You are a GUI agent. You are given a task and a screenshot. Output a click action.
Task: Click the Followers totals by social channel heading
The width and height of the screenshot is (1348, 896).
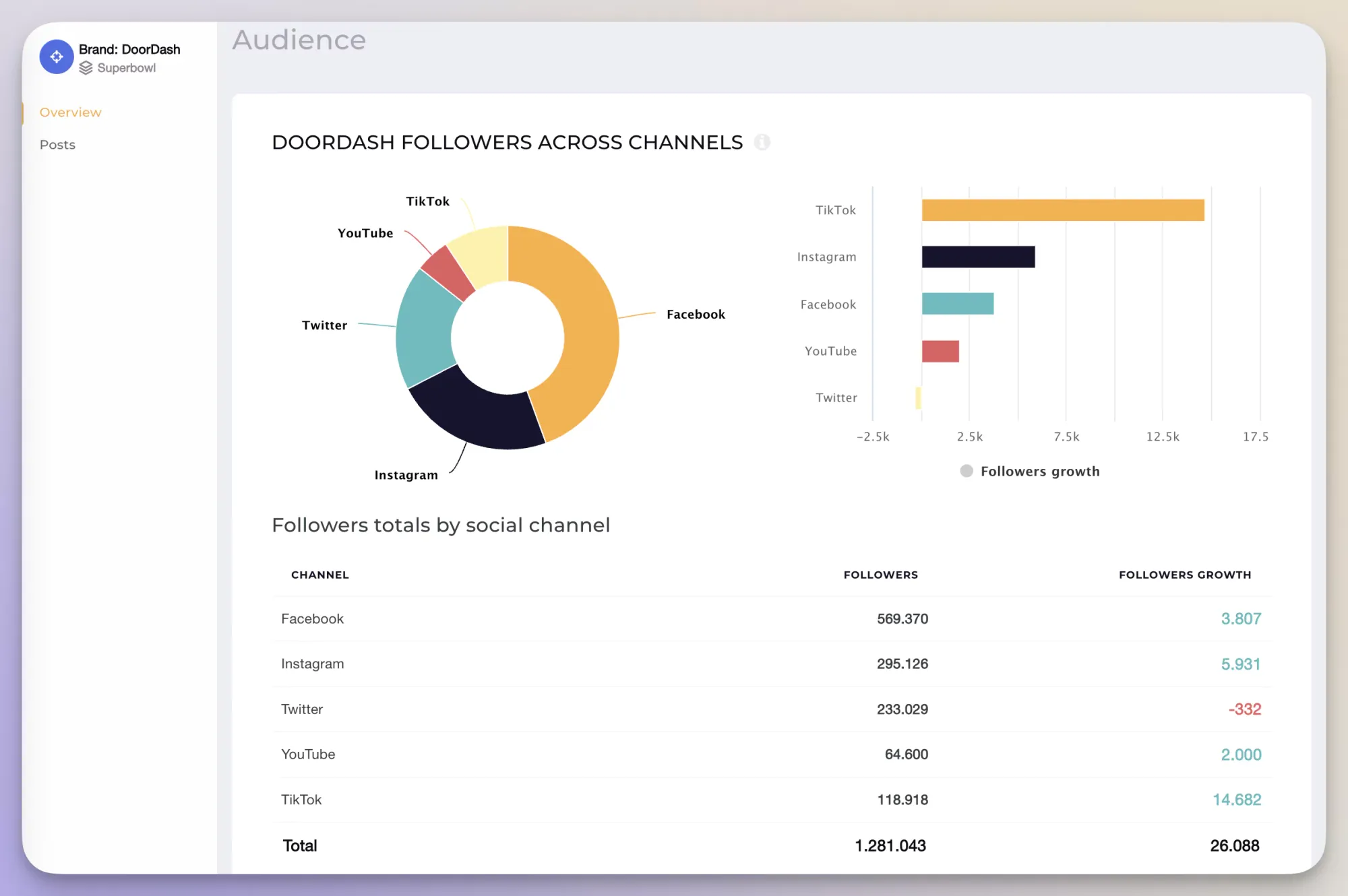point(441,525)
